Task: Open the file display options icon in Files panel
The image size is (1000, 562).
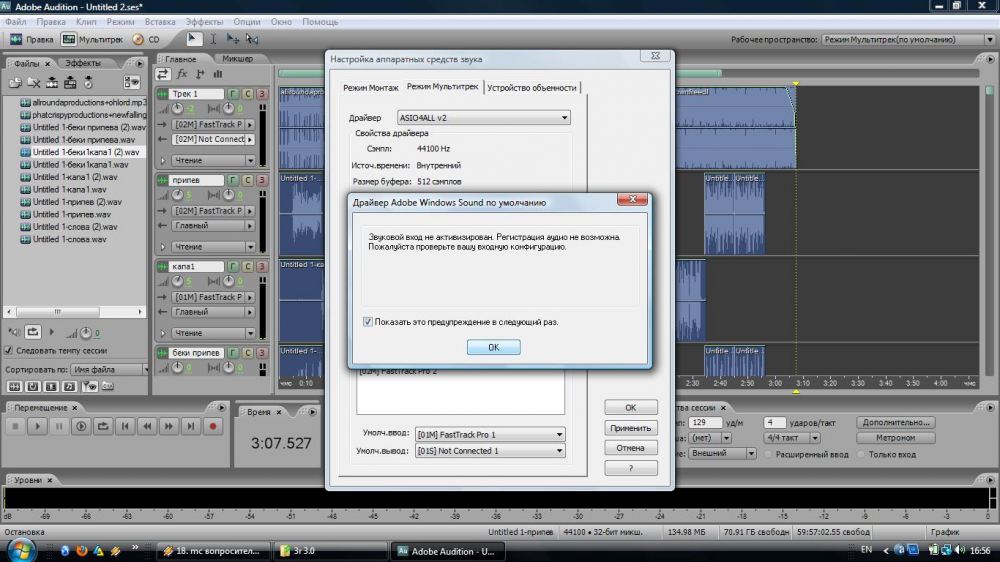Action: [x=131, y=82]
